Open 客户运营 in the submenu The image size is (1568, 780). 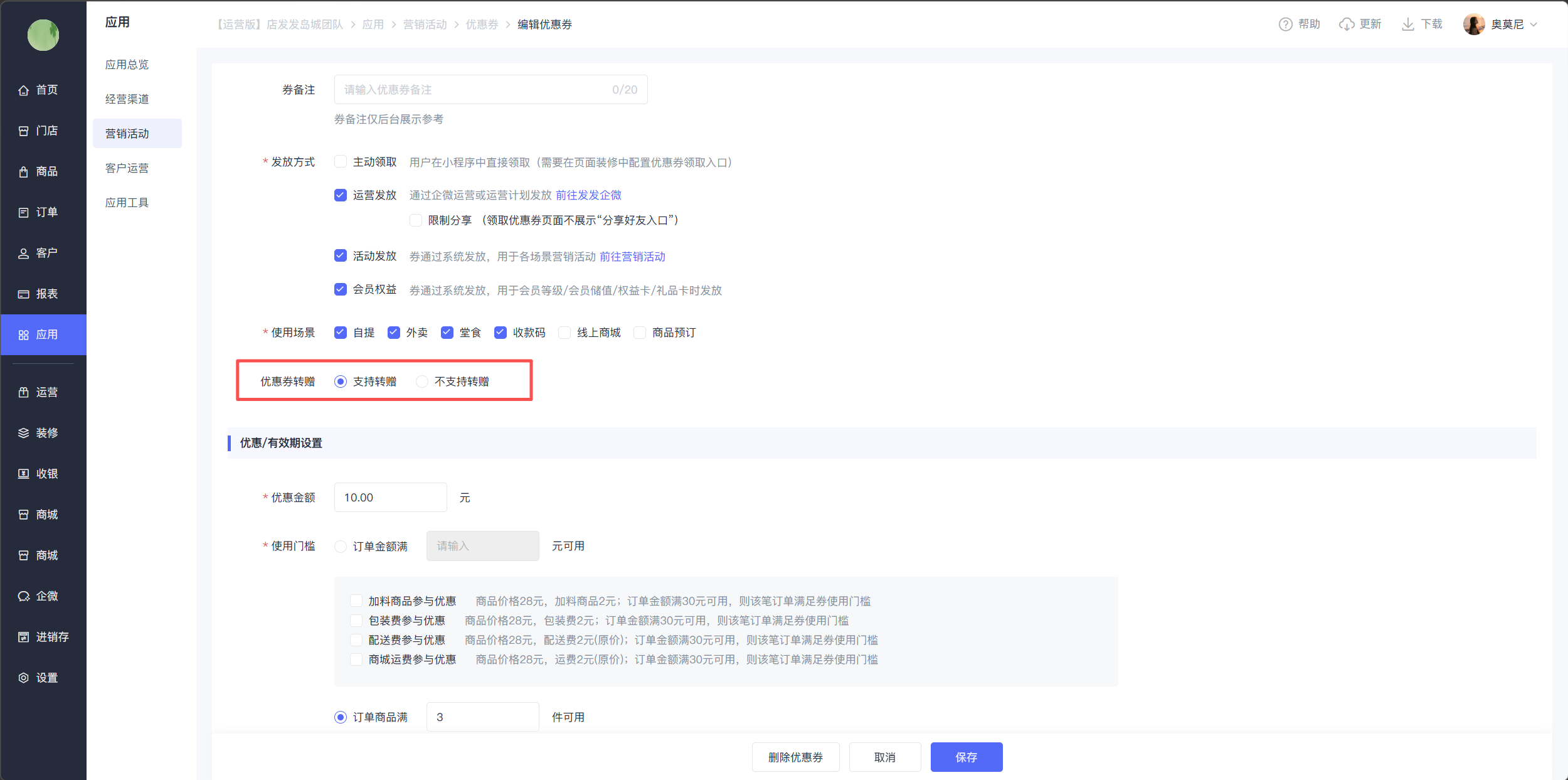[127, 168]
